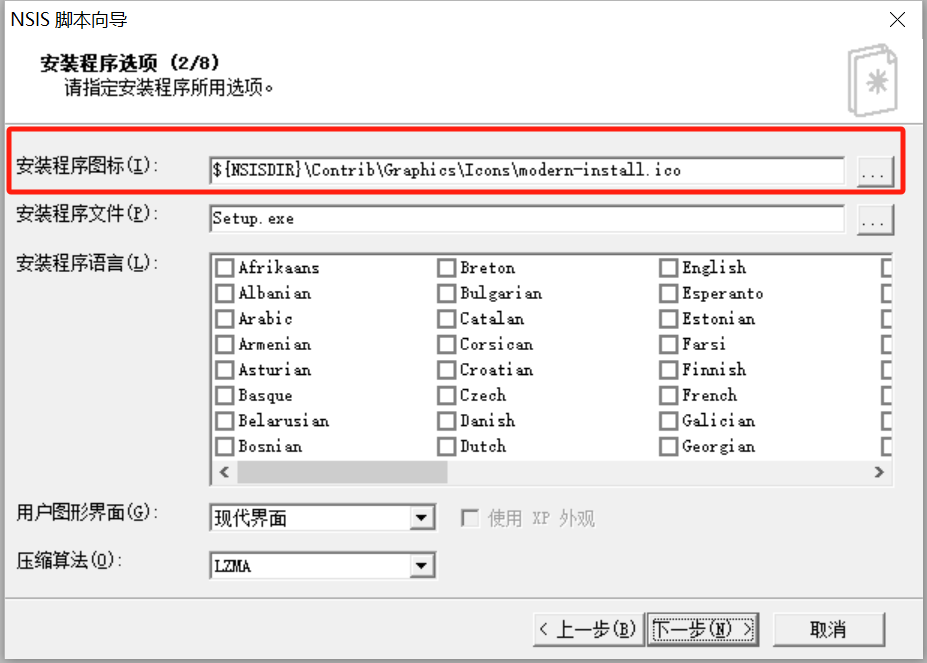The height and width of the screenshot is (663, 927).
Task: Browse for the installer output file
Action: 874,219
